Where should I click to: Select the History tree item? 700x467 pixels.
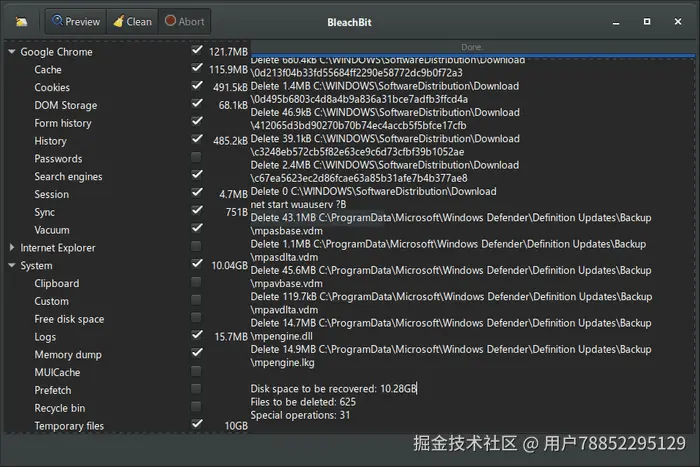click(50, 141)
